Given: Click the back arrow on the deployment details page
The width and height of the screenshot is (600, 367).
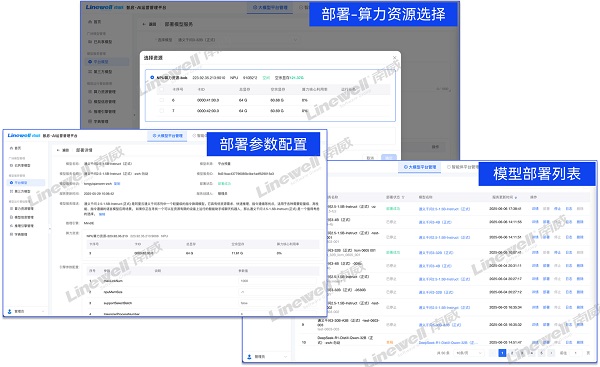Looking at the screenshot, I should (58, 150).
